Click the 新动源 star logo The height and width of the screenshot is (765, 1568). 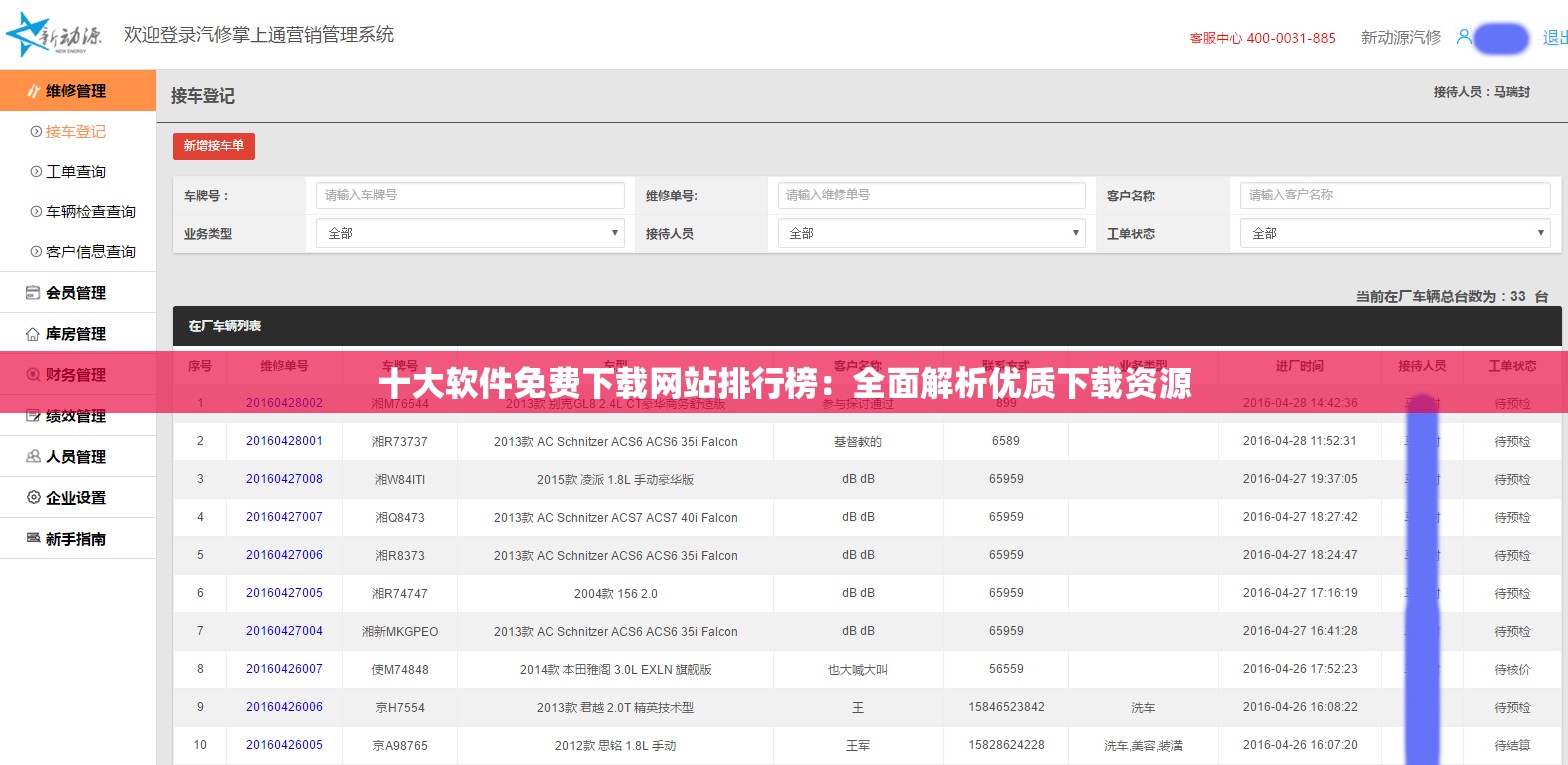(52, 35)
